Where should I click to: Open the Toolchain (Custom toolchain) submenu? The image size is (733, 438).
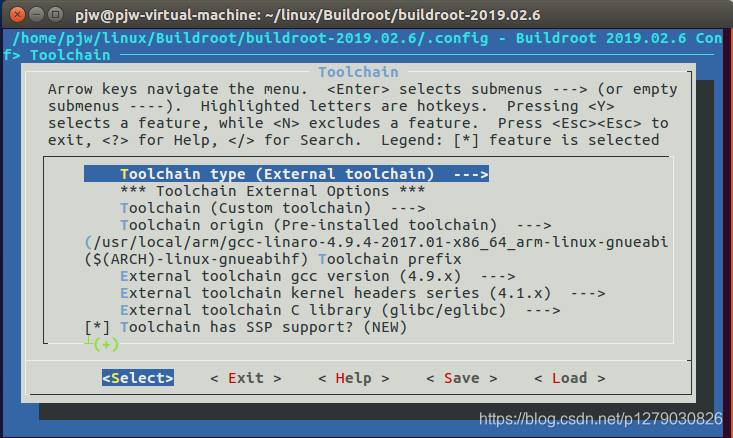273,208
